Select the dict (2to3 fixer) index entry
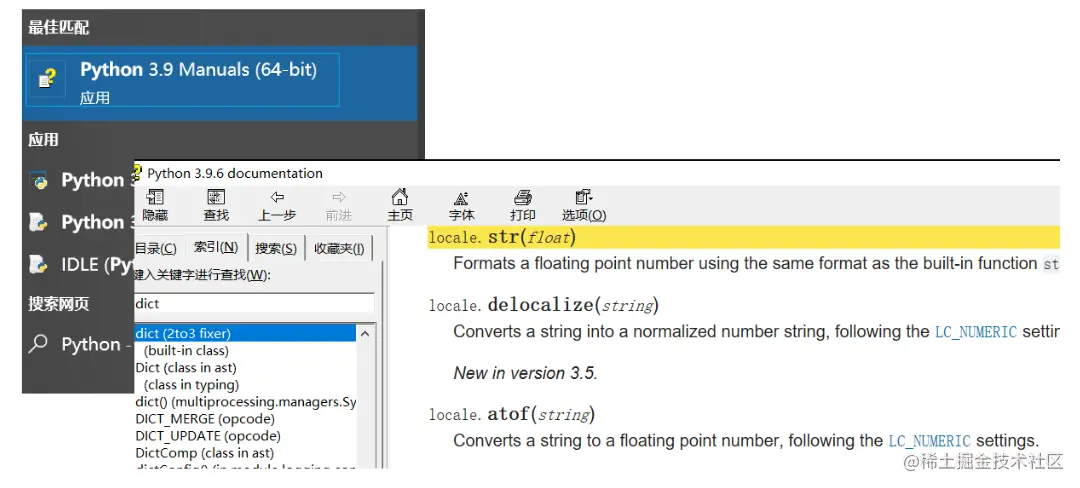1080x488 pixels. point(245,333)
